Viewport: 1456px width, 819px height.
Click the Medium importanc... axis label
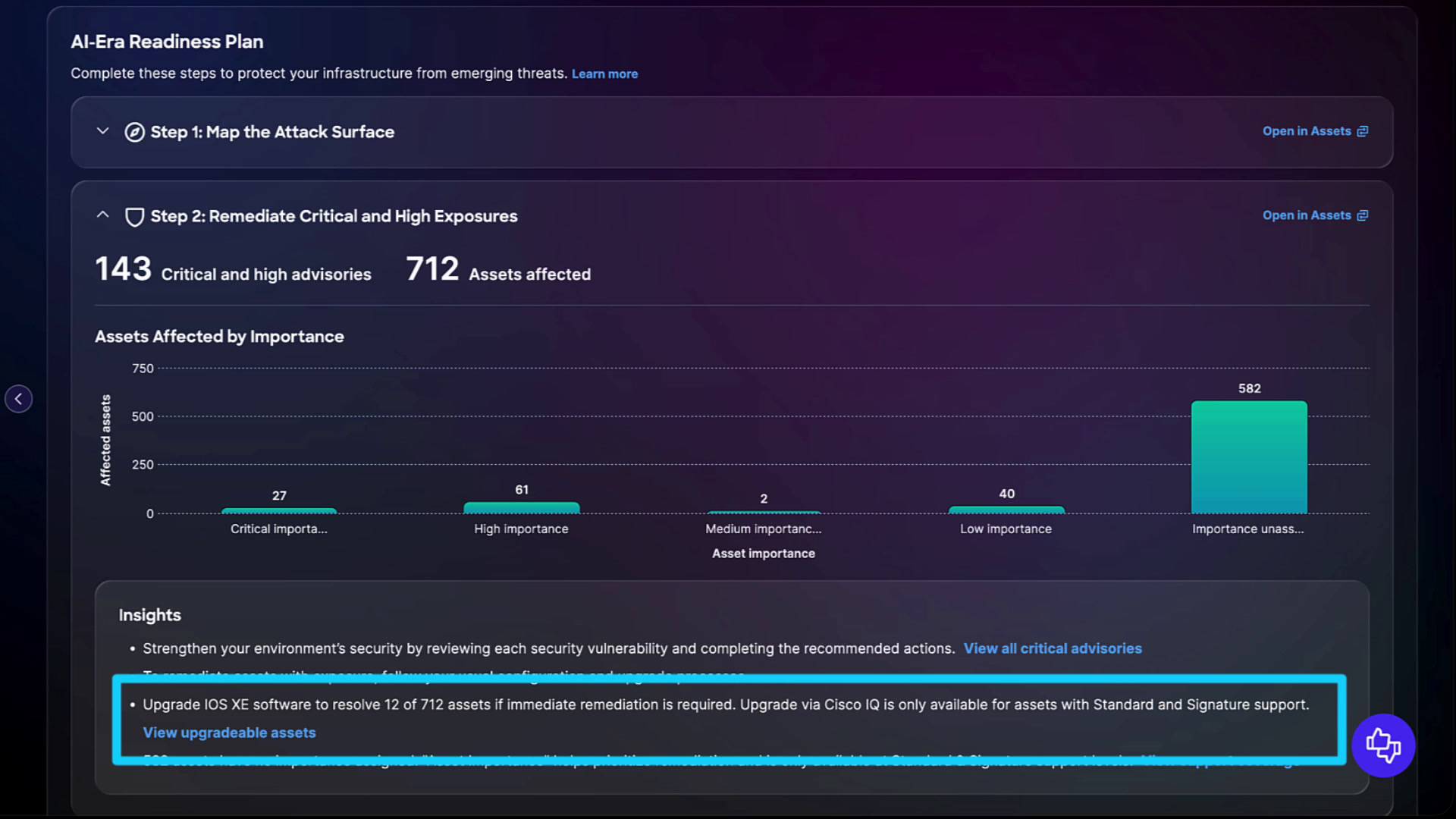click(764, 529)
